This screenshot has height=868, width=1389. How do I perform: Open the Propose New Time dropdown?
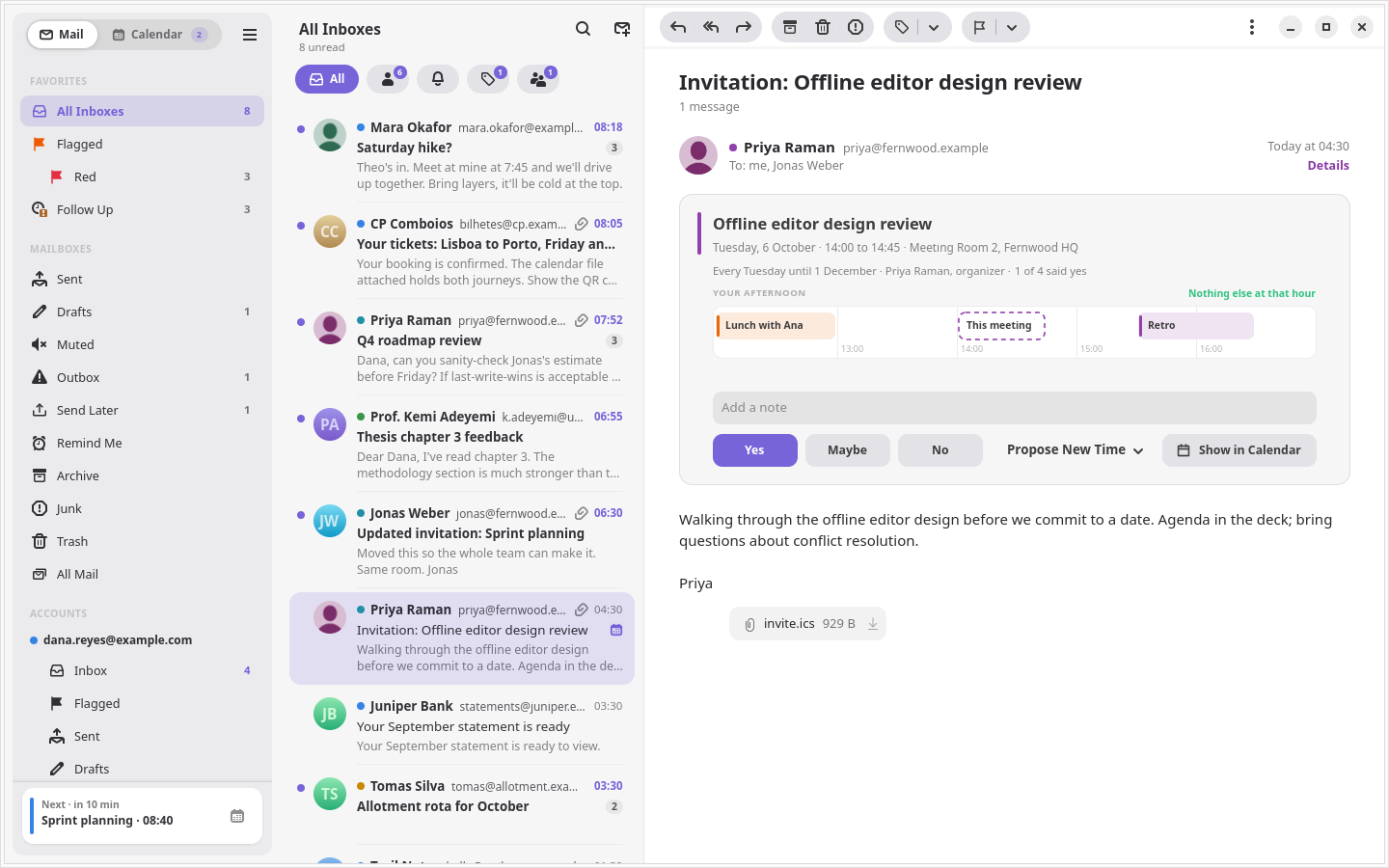[x=1075, y=450]
